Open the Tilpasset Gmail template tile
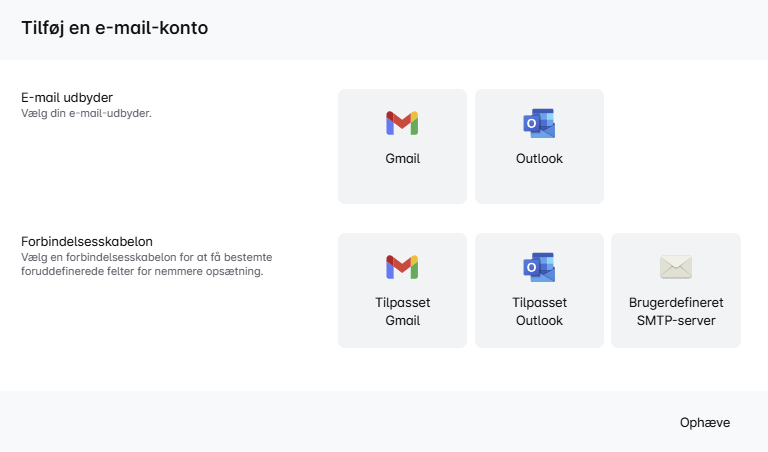768x452 pixels. [x=402, y=338]
